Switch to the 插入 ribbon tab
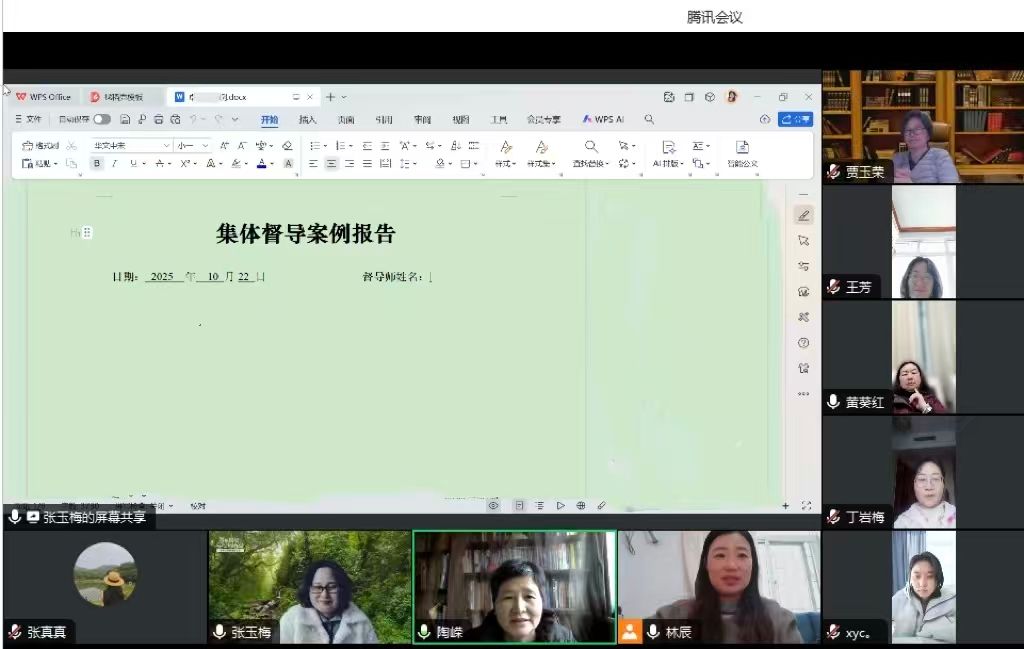 [308, 120]
